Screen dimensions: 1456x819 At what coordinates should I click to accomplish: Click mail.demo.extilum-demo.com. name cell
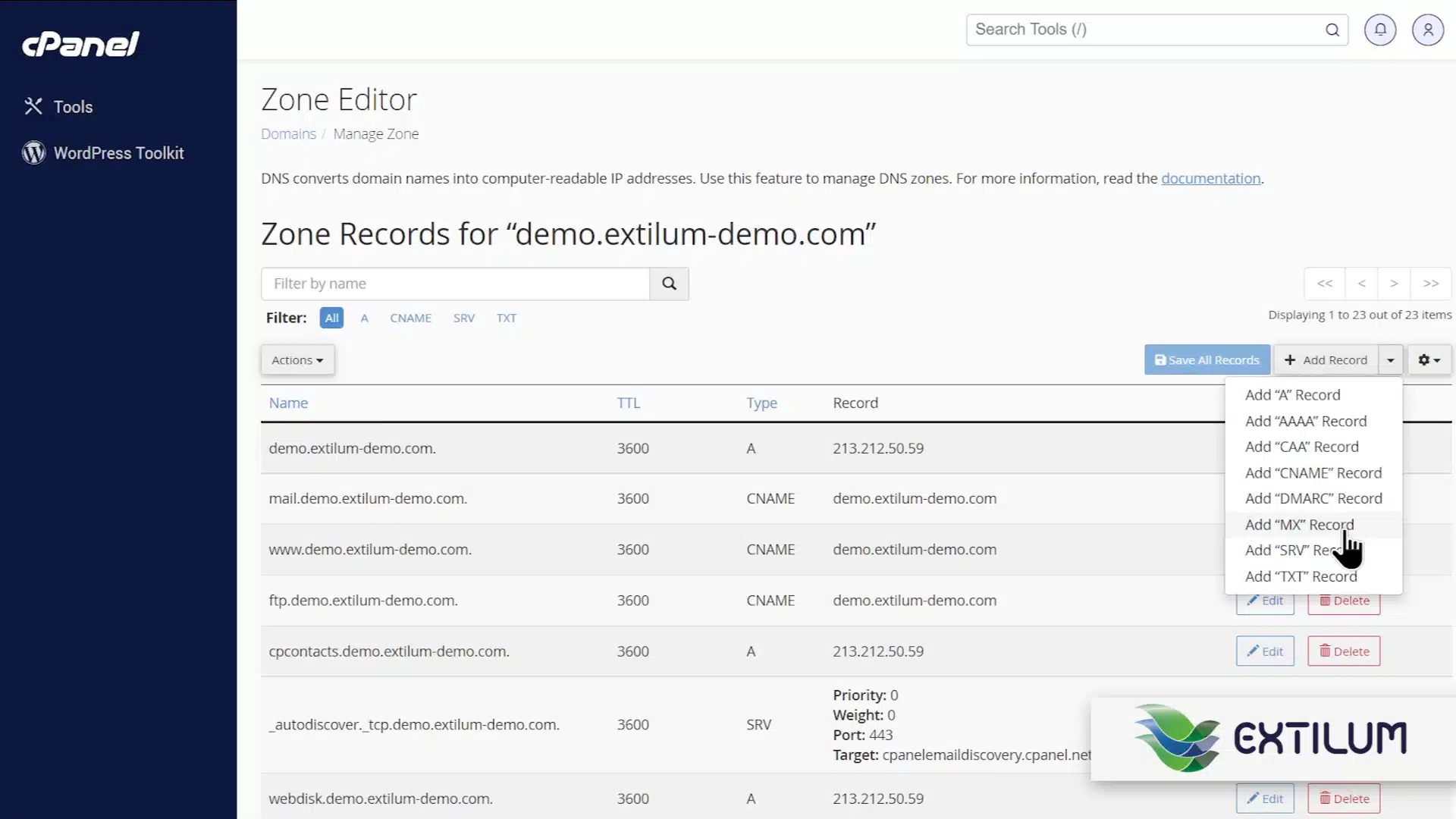pos(368,498)
